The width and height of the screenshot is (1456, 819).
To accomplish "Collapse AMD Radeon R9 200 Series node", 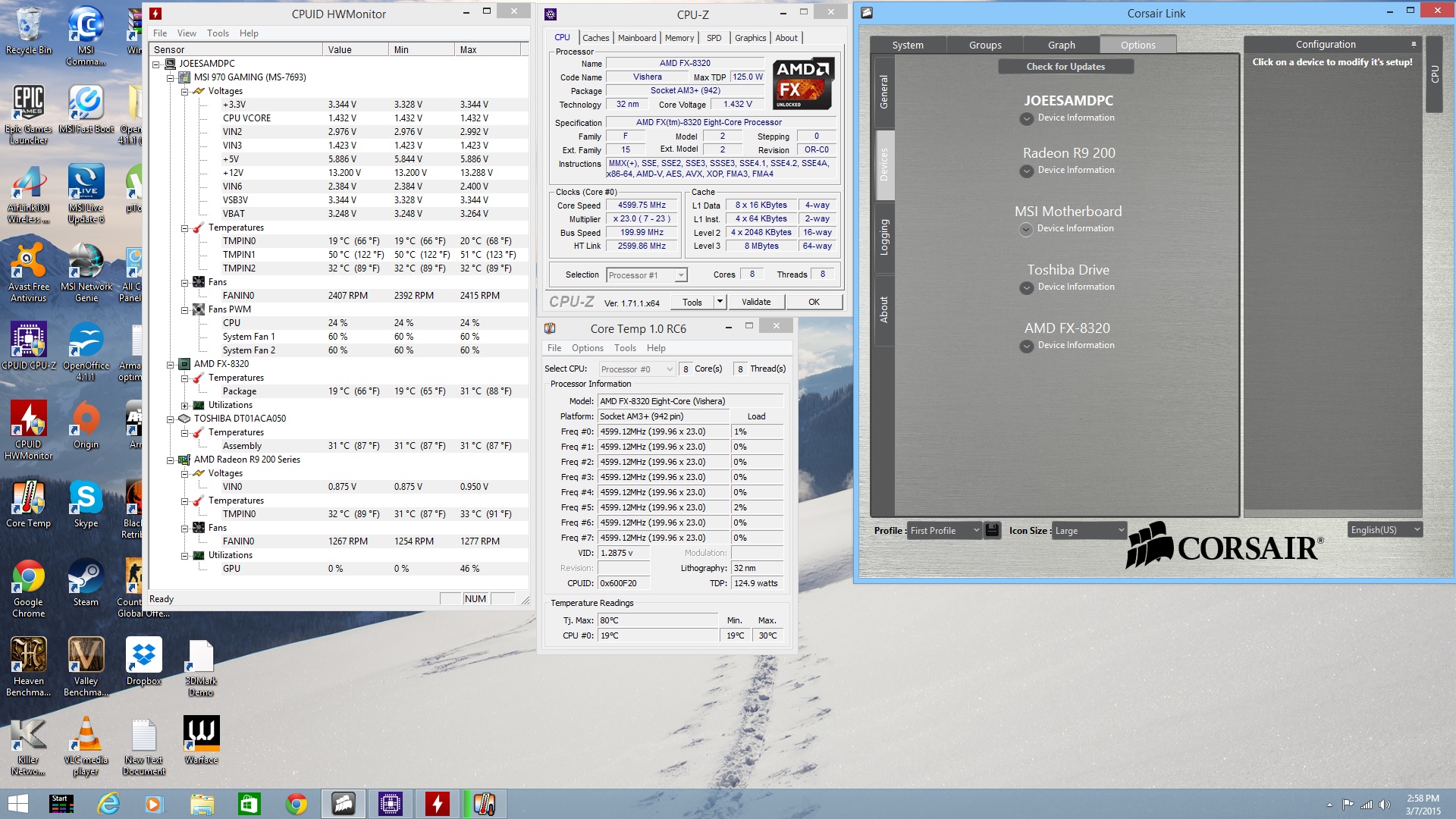I will [x=171, y=460].
